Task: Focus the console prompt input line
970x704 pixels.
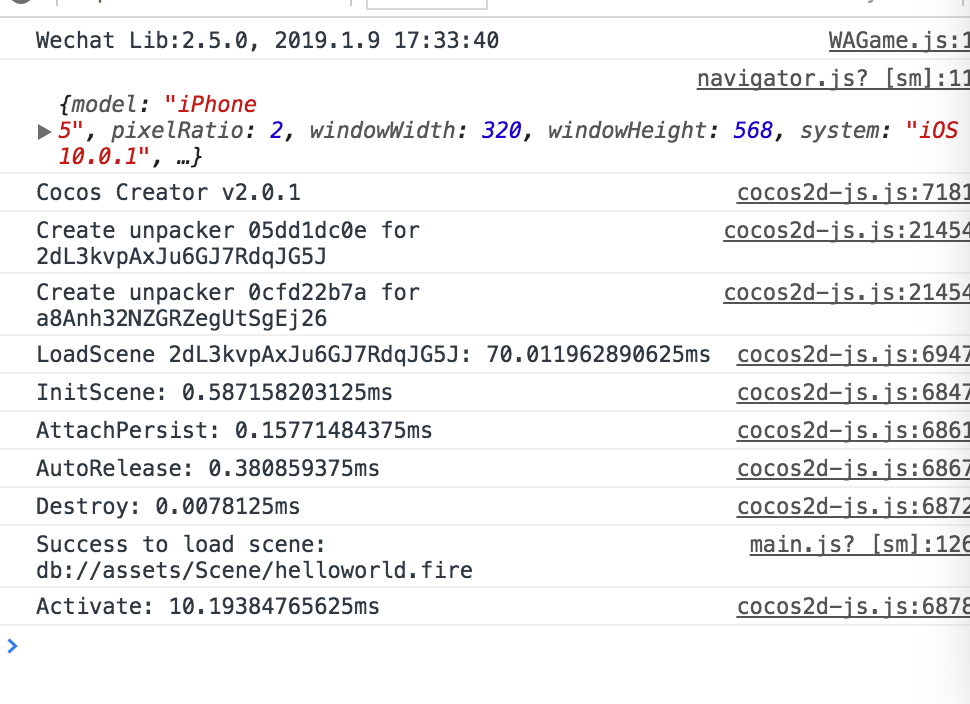Action: tap(480, 646)
